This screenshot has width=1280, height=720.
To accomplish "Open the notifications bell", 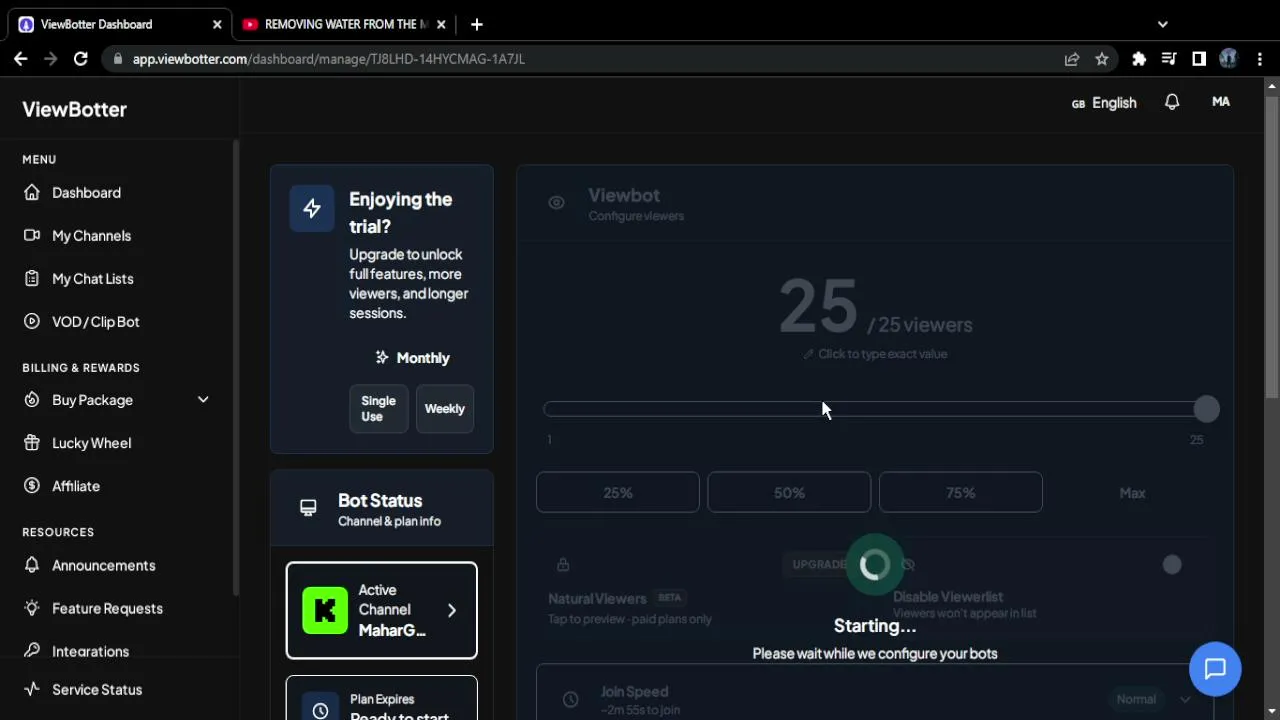I will coord(1172,102).
